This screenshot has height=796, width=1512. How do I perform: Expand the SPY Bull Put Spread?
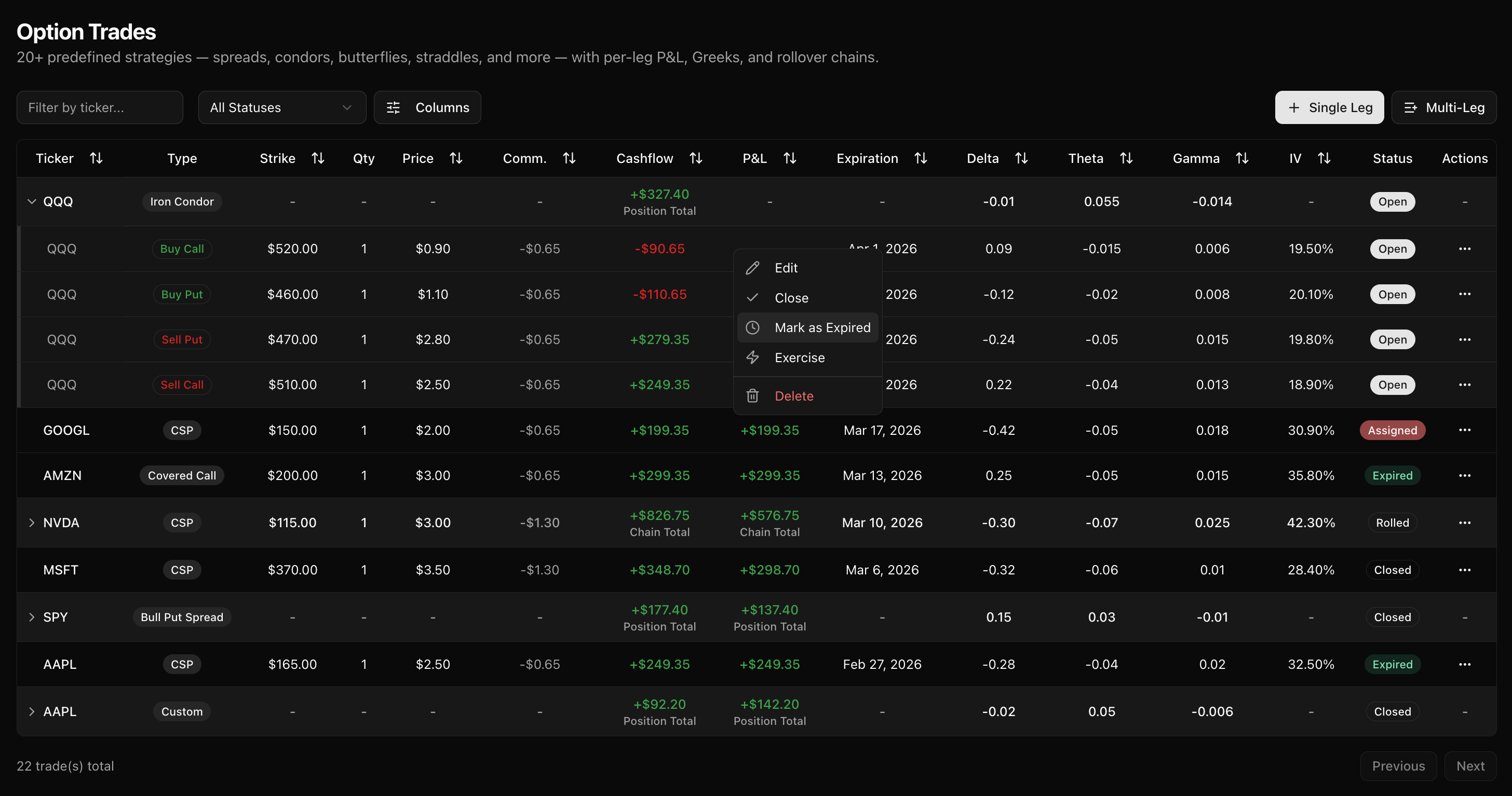tap(32, 617)
